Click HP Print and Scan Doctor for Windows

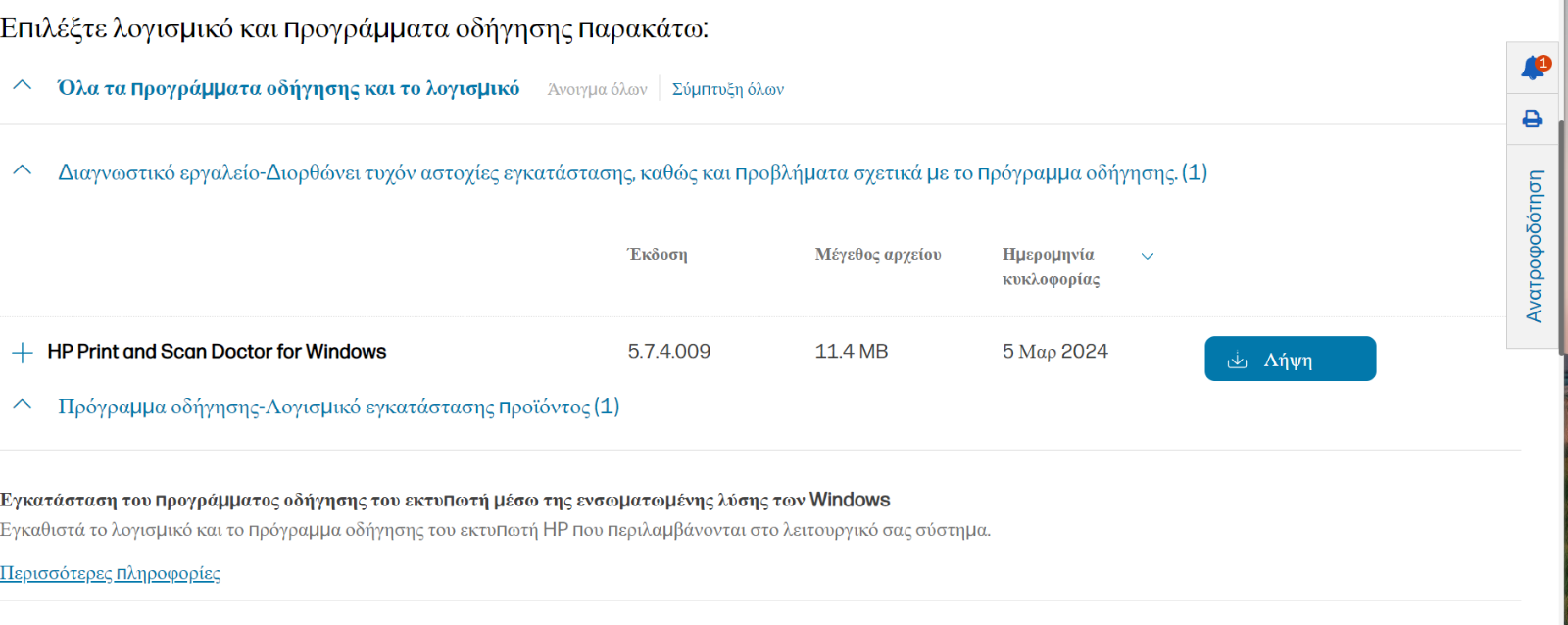coord(217,352)
